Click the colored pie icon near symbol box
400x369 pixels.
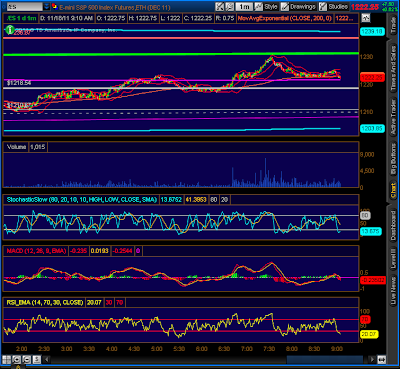coord(54,7)
